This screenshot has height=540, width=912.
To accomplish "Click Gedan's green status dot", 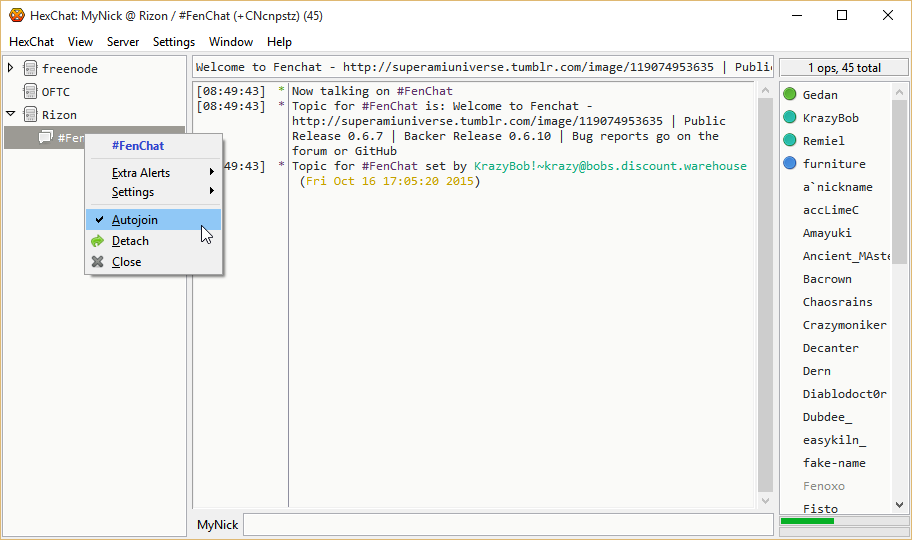I will pos(789,94).
